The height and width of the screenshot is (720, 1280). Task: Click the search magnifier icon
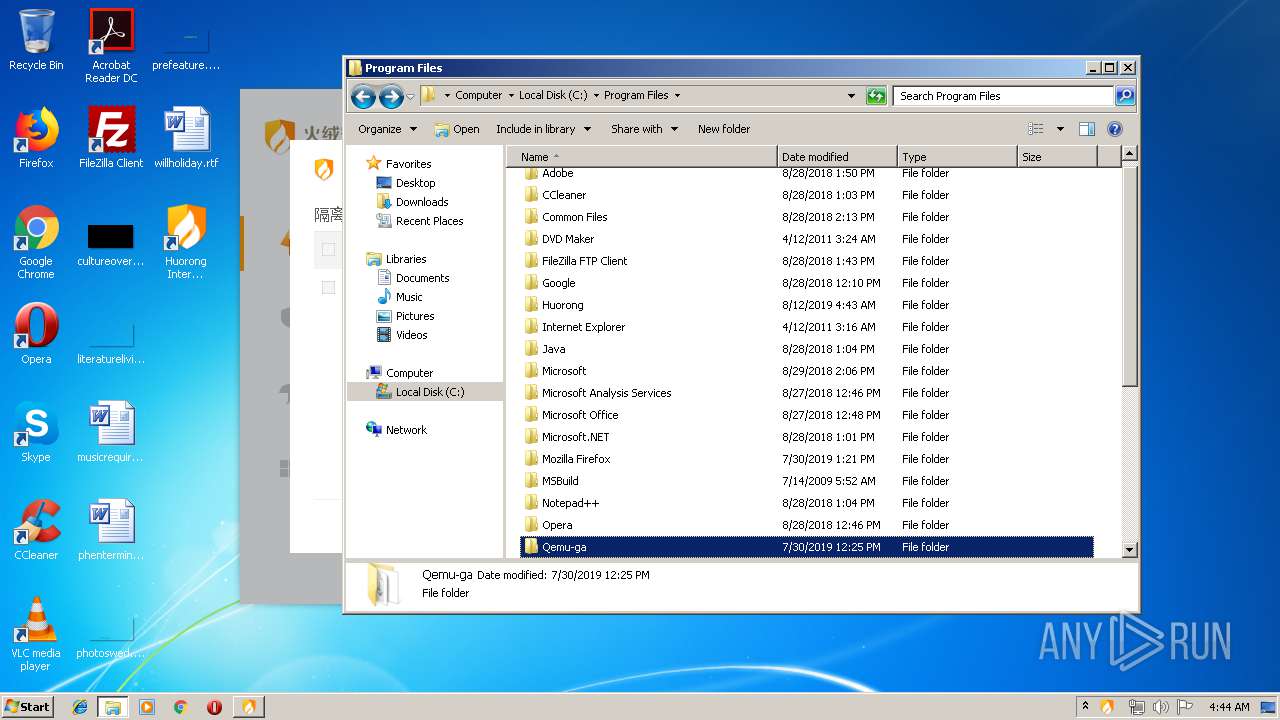pyautogui.click(x=1125, y=96)
